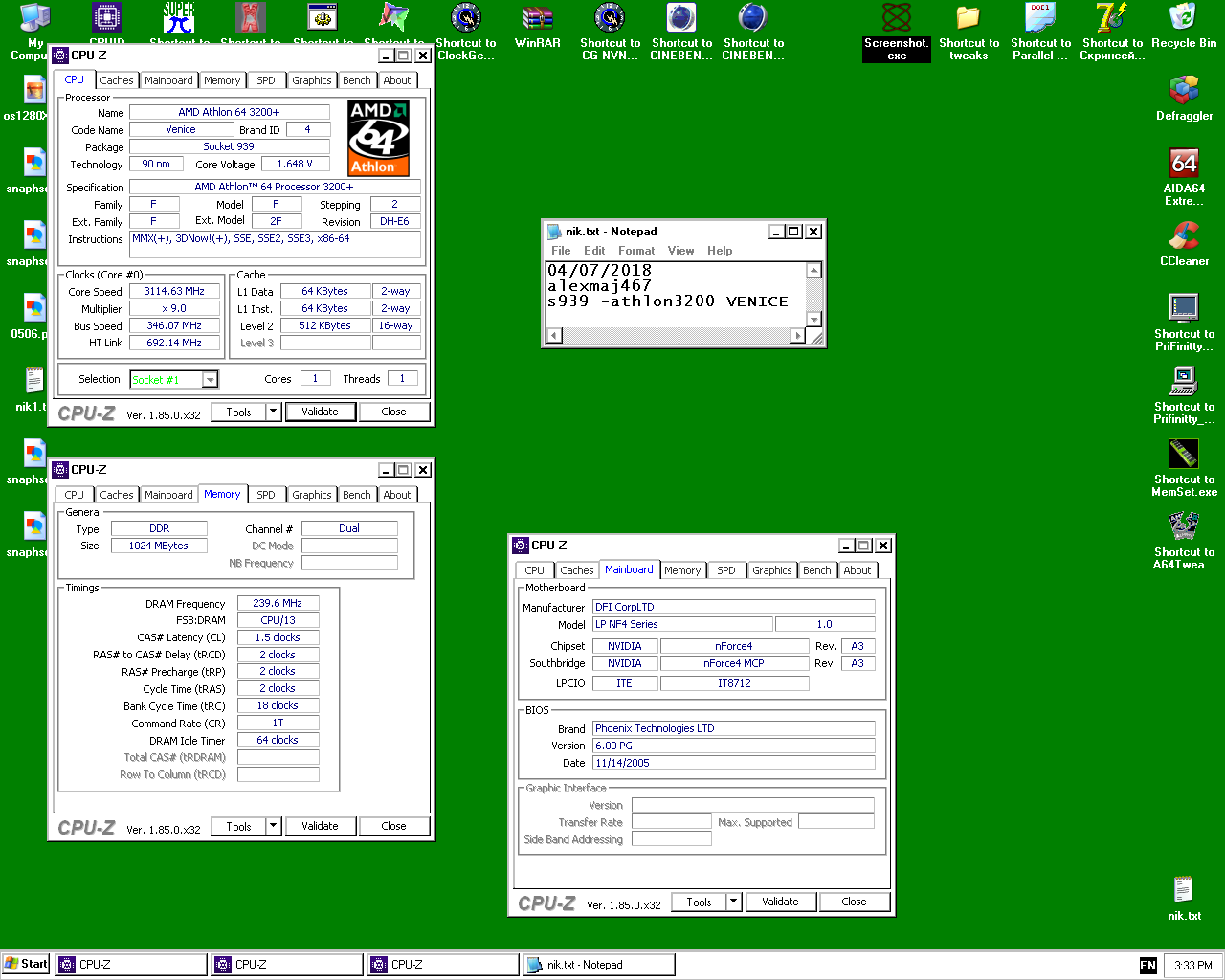Open the nik1.t text file icon
Screen dimensions: 1225x980
[x=34, y=381]
